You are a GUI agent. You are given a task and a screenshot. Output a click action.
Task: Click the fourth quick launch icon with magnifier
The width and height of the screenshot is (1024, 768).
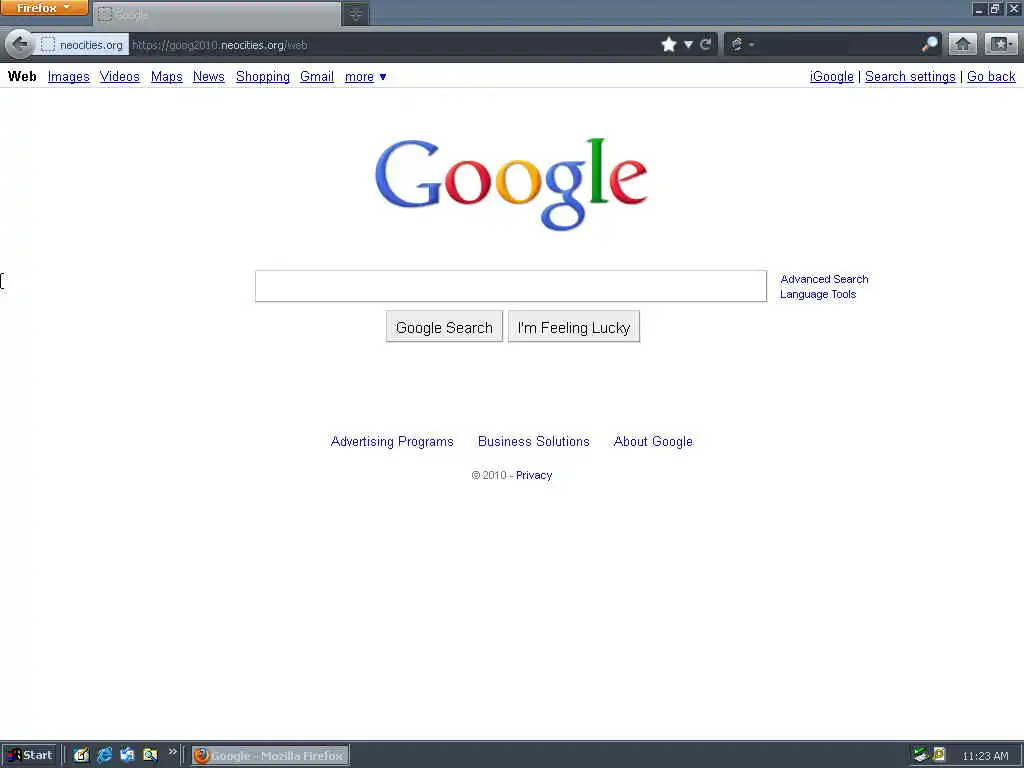(150, 755)
